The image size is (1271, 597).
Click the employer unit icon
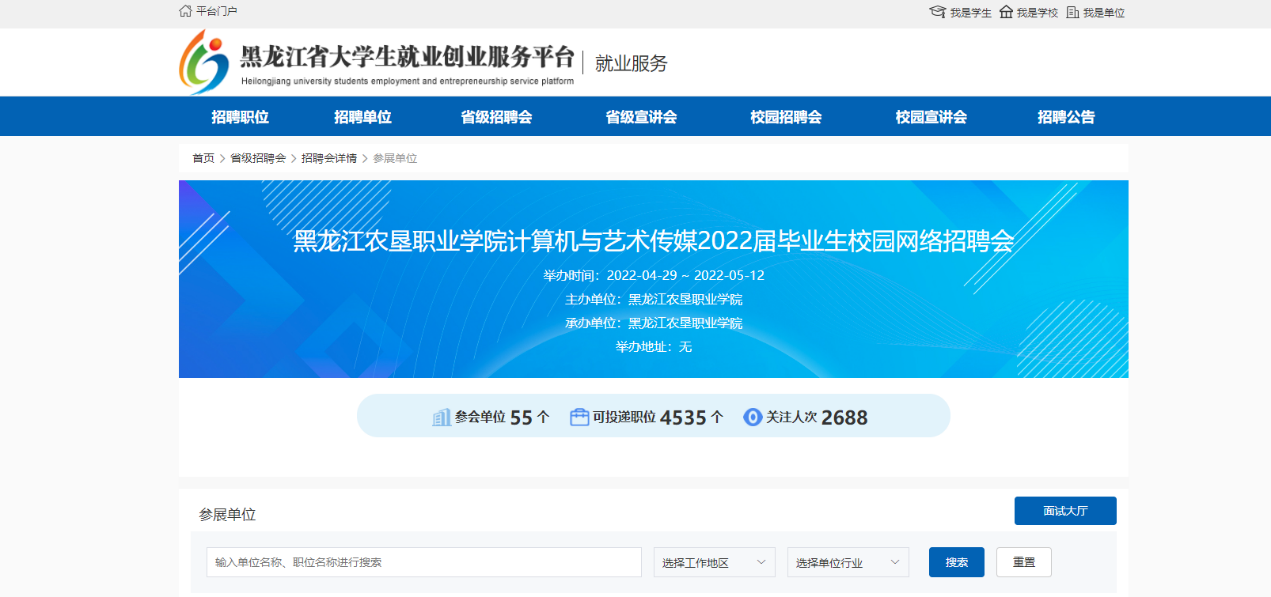1072,12
